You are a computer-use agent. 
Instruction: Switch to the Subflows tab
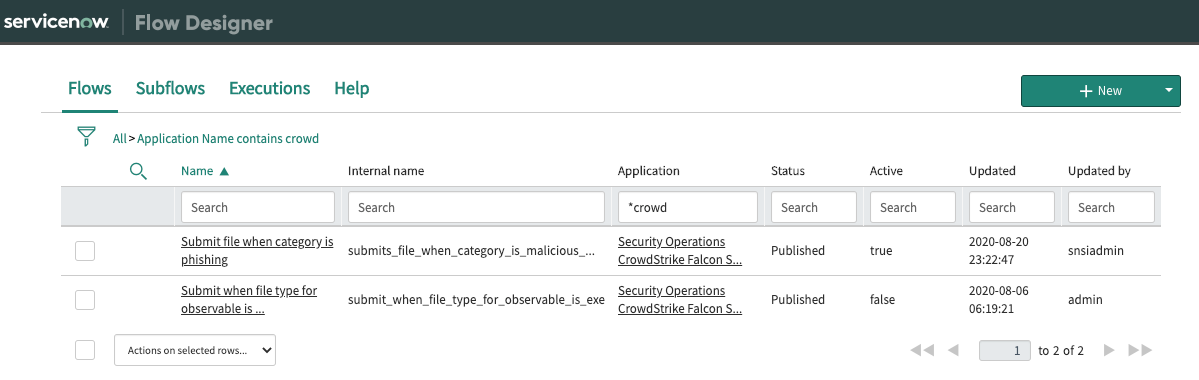[171, 88]
